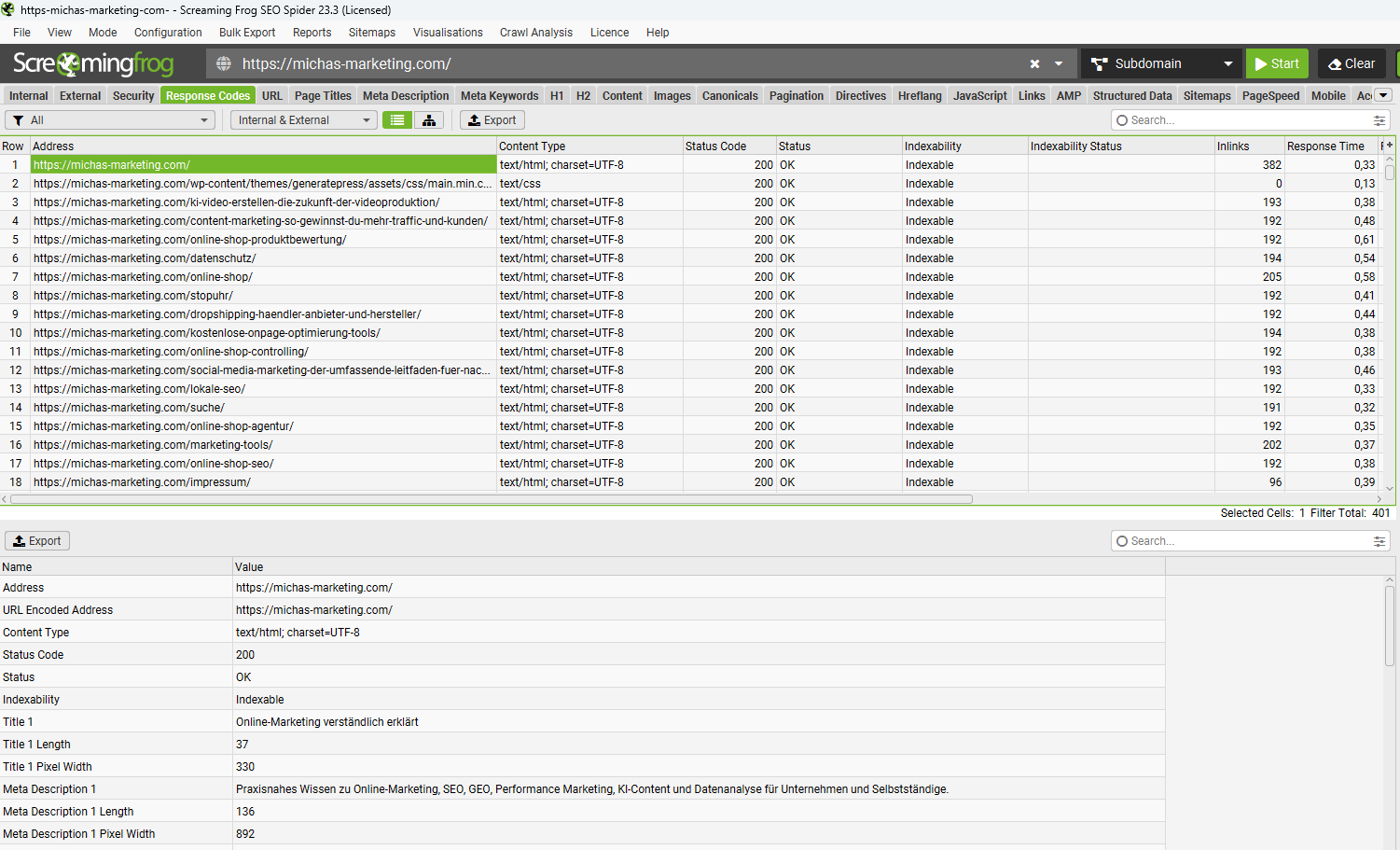
Task: Select the online-shop-seo URL row
Action: tap(264, 464)
